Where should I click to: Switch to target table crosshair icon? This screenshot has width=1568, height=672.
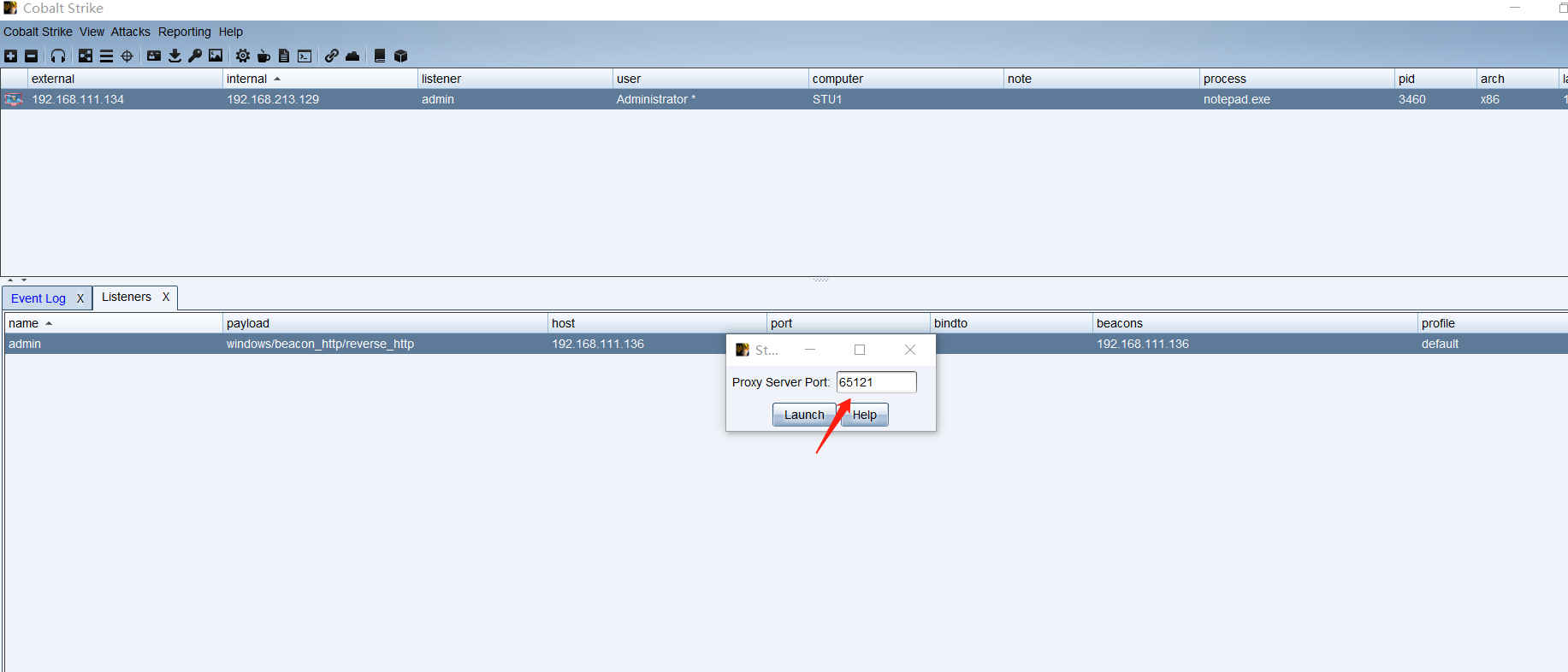pyautogui.click(x=127, y=56)
